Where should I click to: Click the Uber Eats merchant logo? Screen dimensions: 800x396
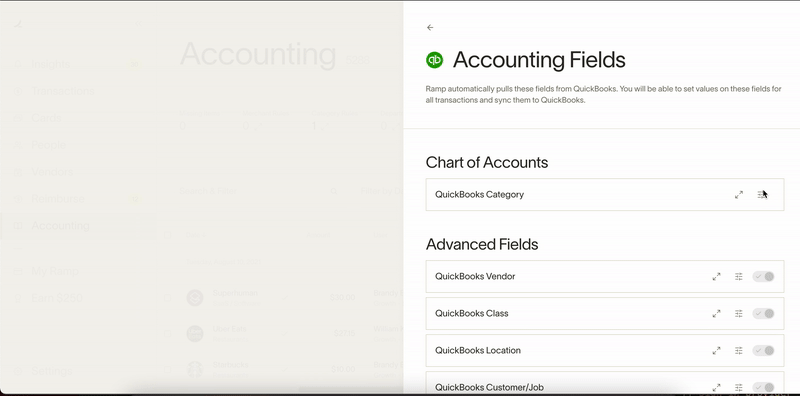pos(195,333)
